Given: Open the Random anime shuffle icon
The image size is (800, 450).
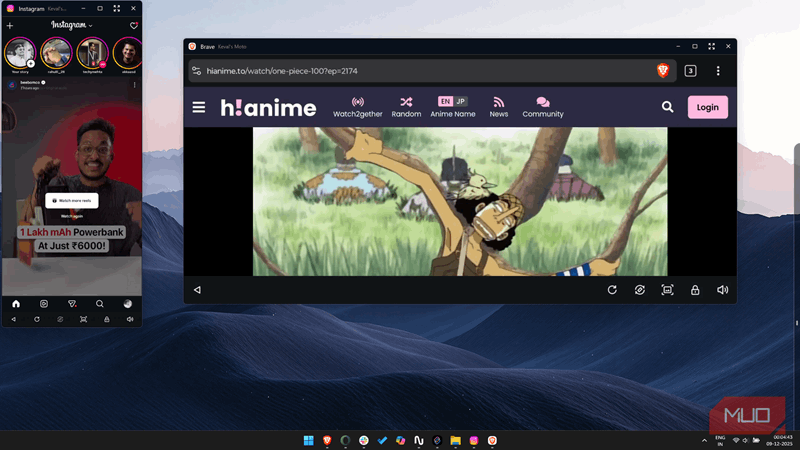Looking at the screenshot, I should 406,102.
